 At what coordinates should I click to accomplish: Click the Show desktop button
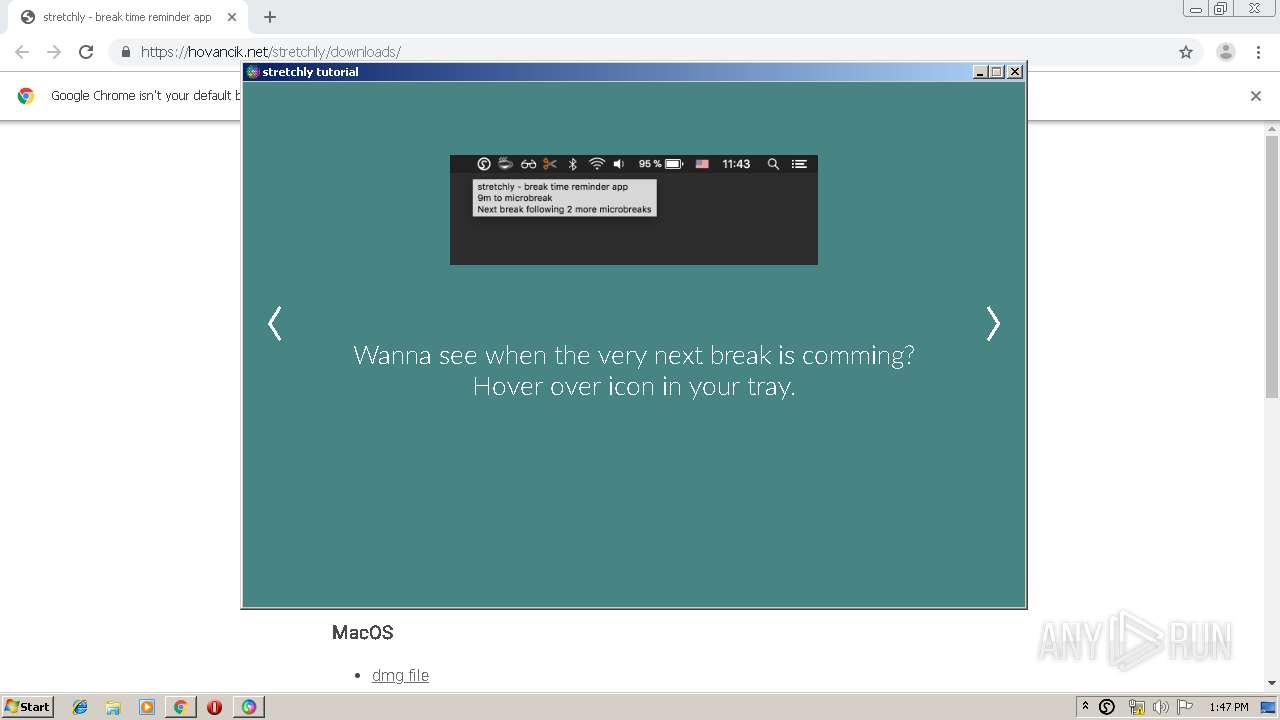[1269, 707]
